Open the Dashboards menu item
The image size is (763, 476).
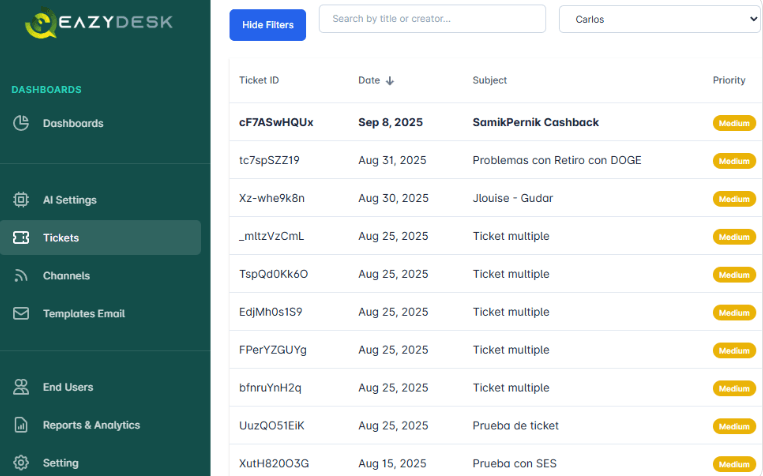pyautogui.click(x=73, y=123)
